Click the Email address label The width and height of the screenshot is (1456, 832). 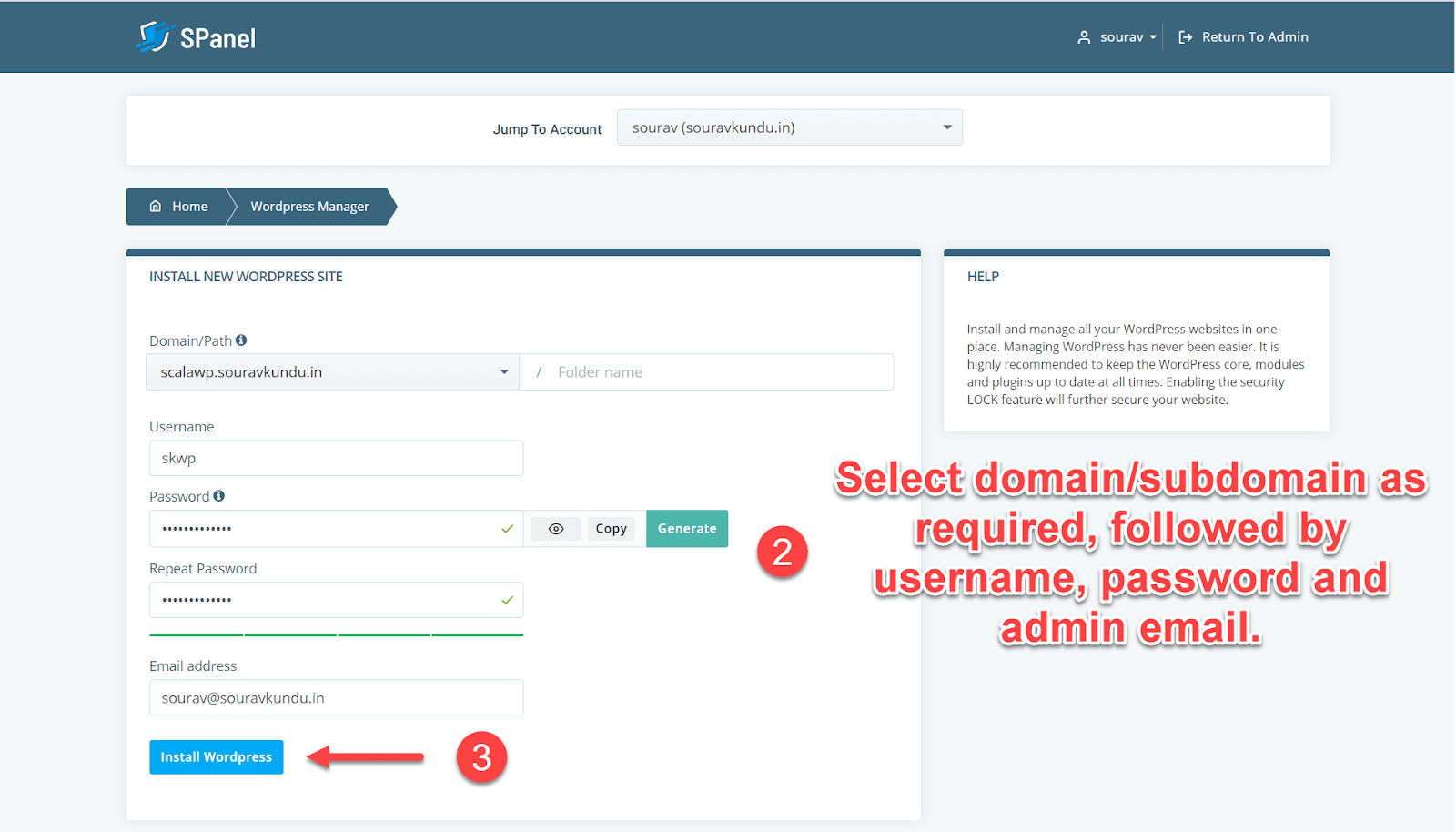click(193, 666)
